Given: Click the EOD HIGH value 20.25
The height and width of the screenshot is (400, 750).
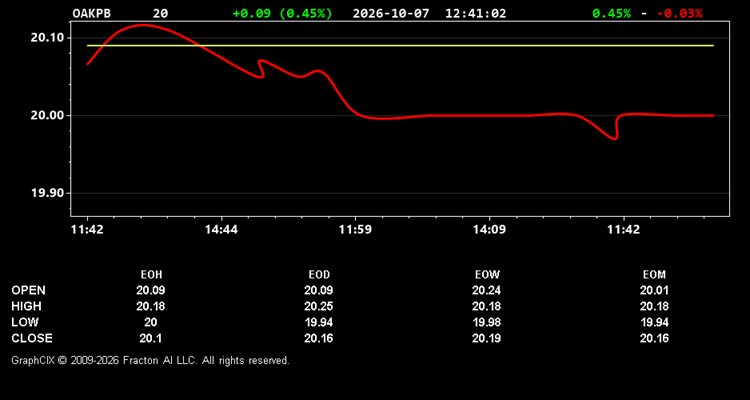Looking at the screenshot, I should [x=319, y=306].
